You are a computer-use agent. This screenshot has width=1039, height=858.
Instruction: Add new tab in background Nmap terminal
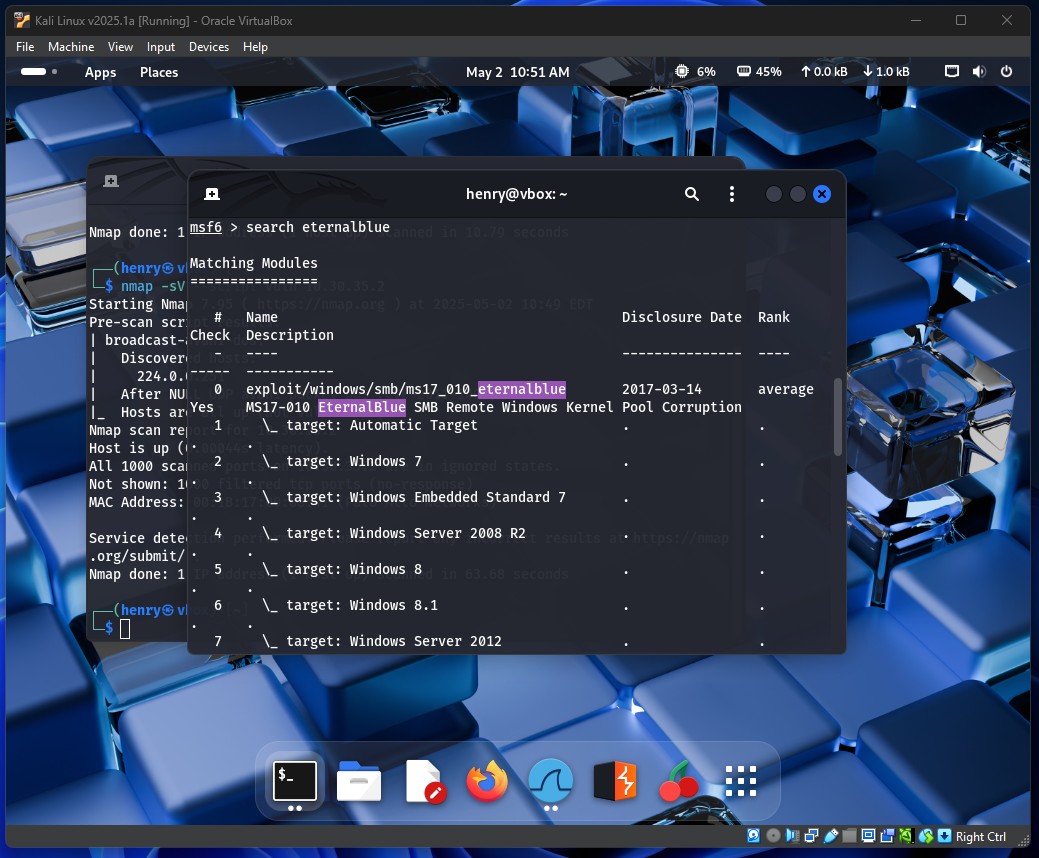pyautogui.click(x=111, y=181)
